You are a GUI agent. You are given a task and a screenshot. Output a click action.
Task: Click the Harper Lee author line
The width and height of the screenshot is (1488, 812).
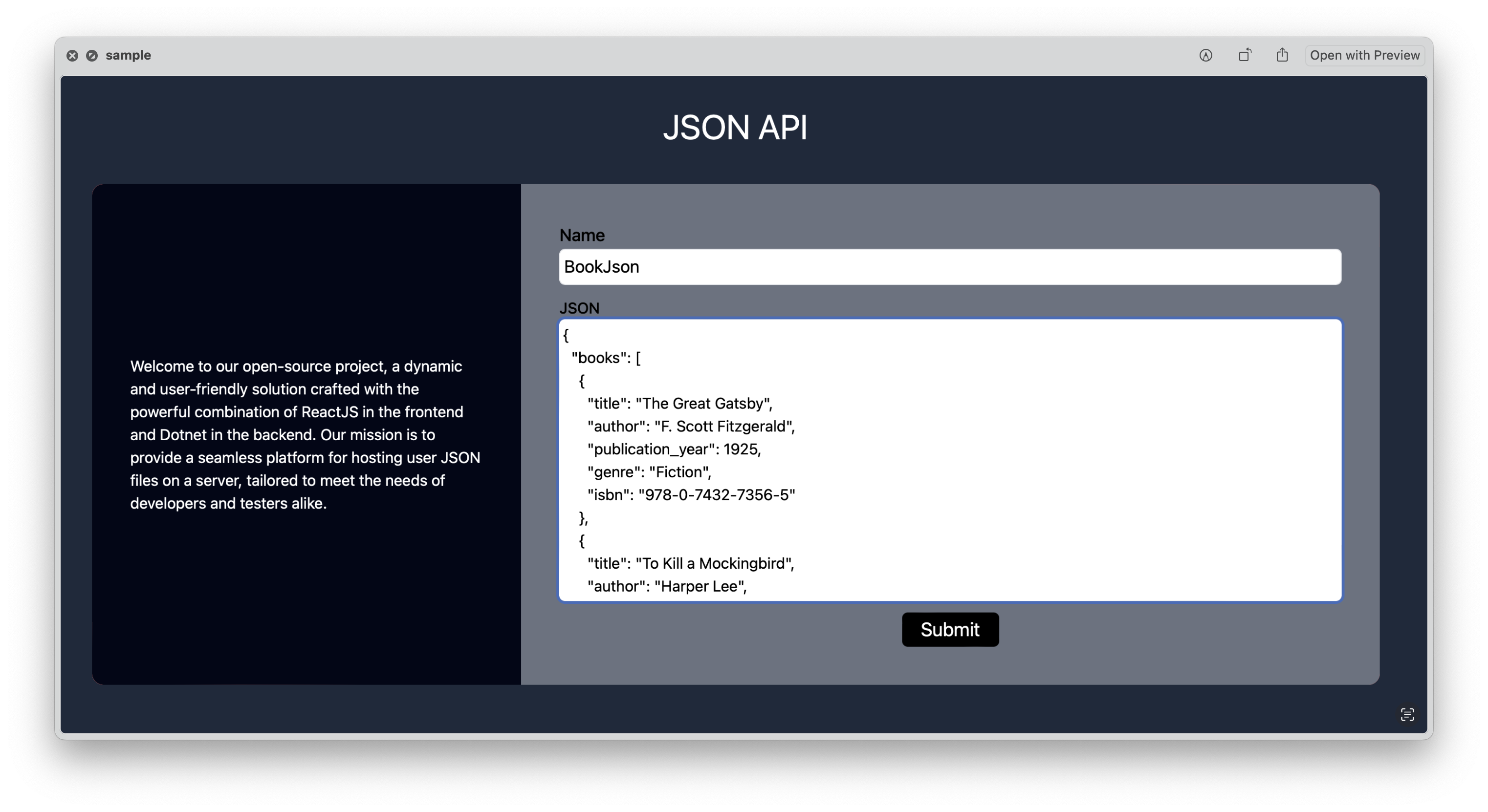667,586
